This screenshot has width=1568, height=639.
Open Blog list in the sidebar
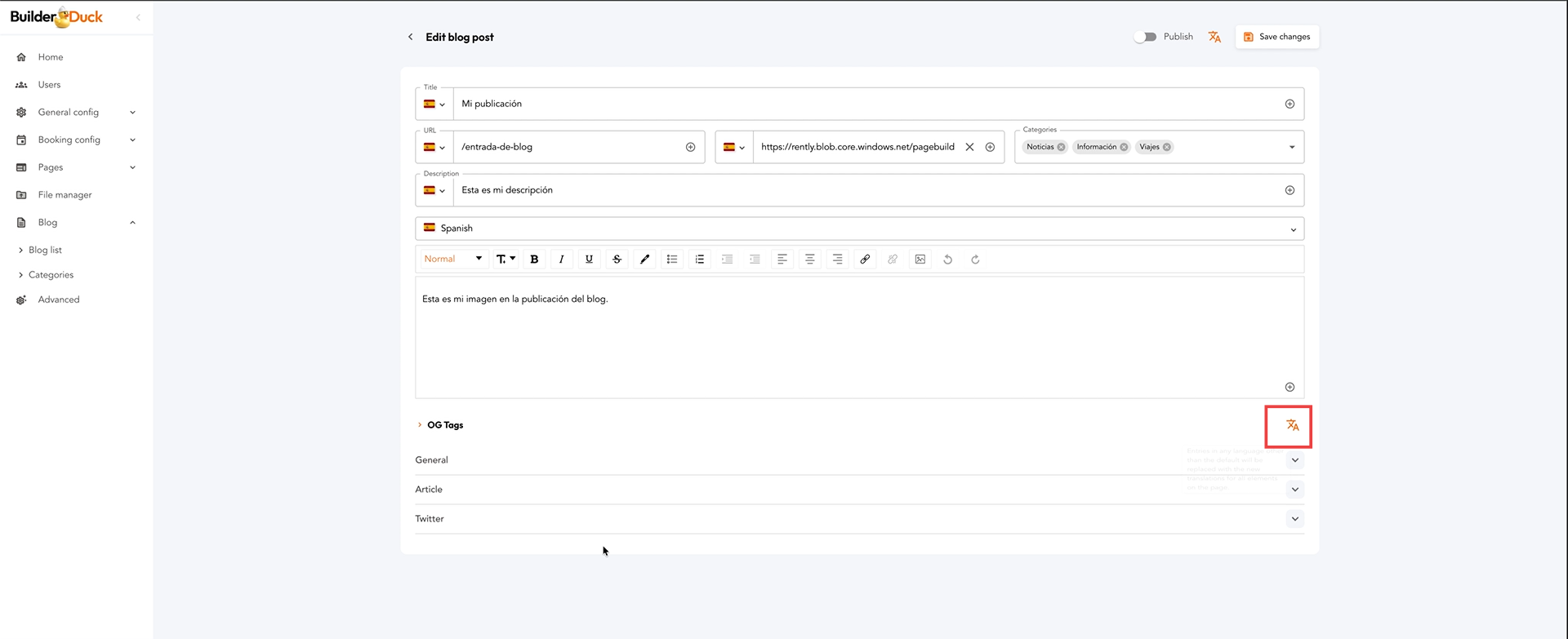[x=46, y=251]
